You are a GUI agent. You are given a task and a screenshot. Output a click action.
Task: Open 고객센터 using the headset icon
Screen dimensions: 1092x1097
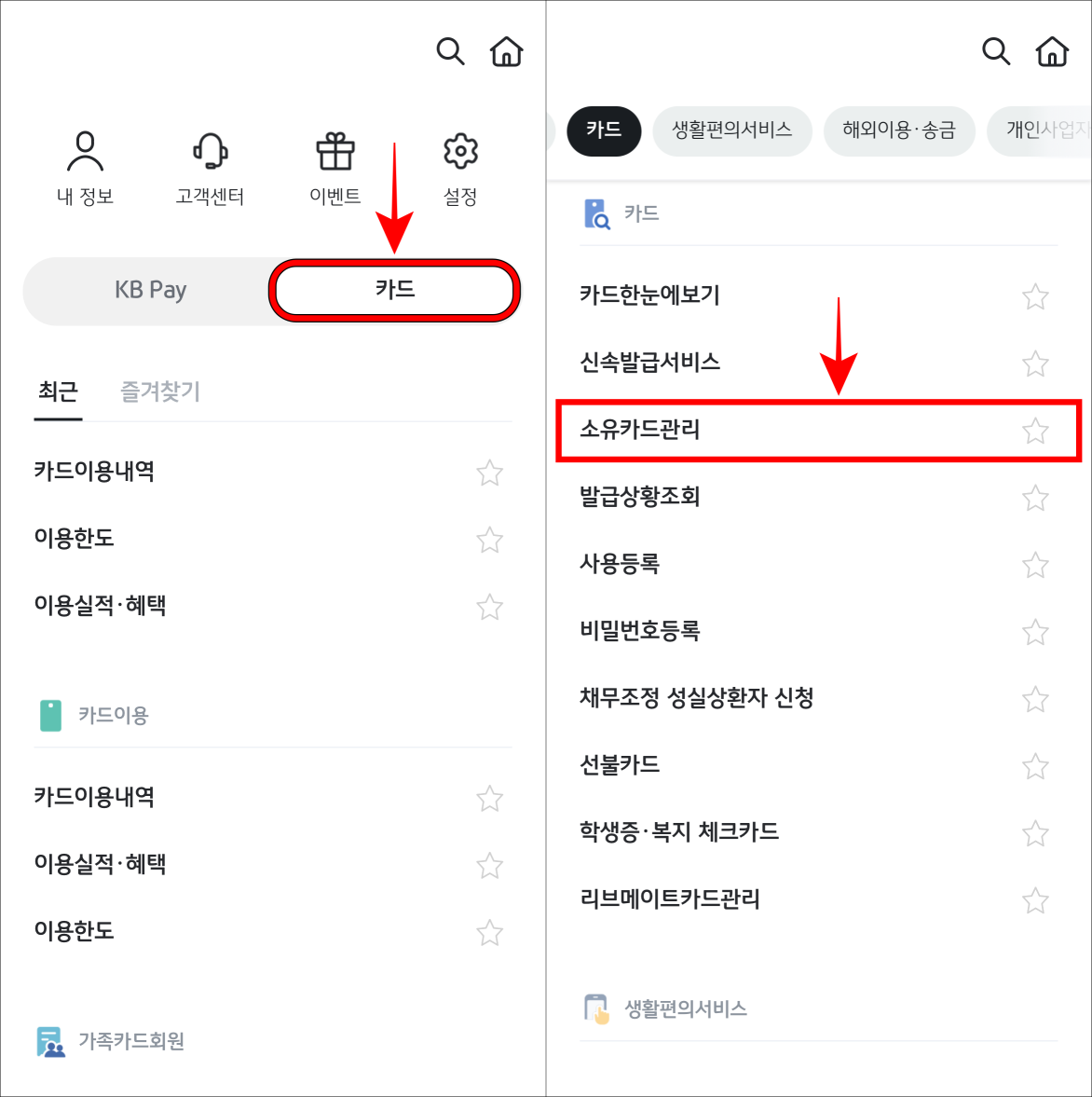[x=211, y=149]
